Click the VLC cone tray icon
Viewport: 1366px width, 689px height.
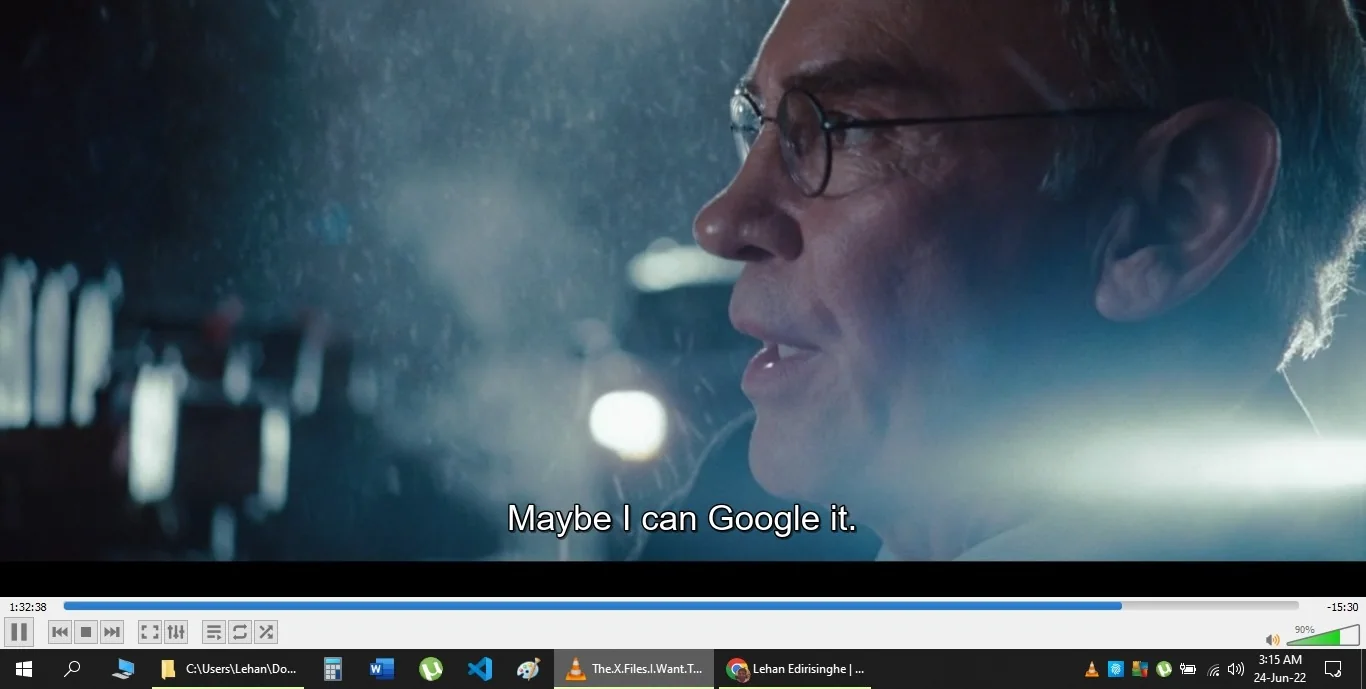coord(1092,669)
